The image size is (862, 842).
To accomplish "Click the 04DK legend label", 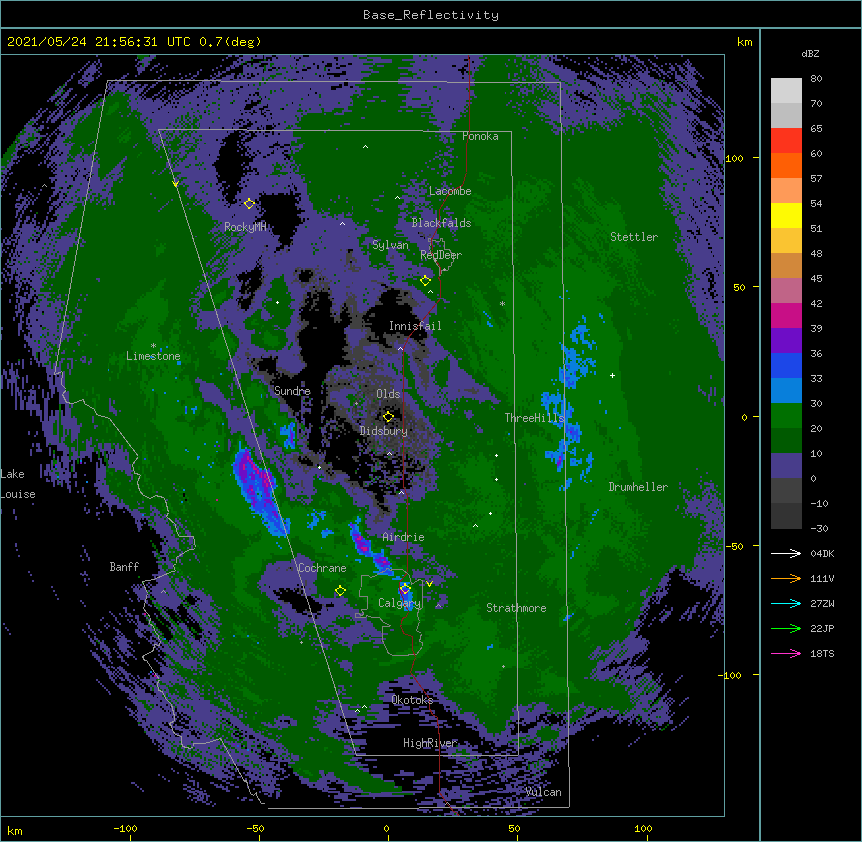I will [x=822, y=553].
